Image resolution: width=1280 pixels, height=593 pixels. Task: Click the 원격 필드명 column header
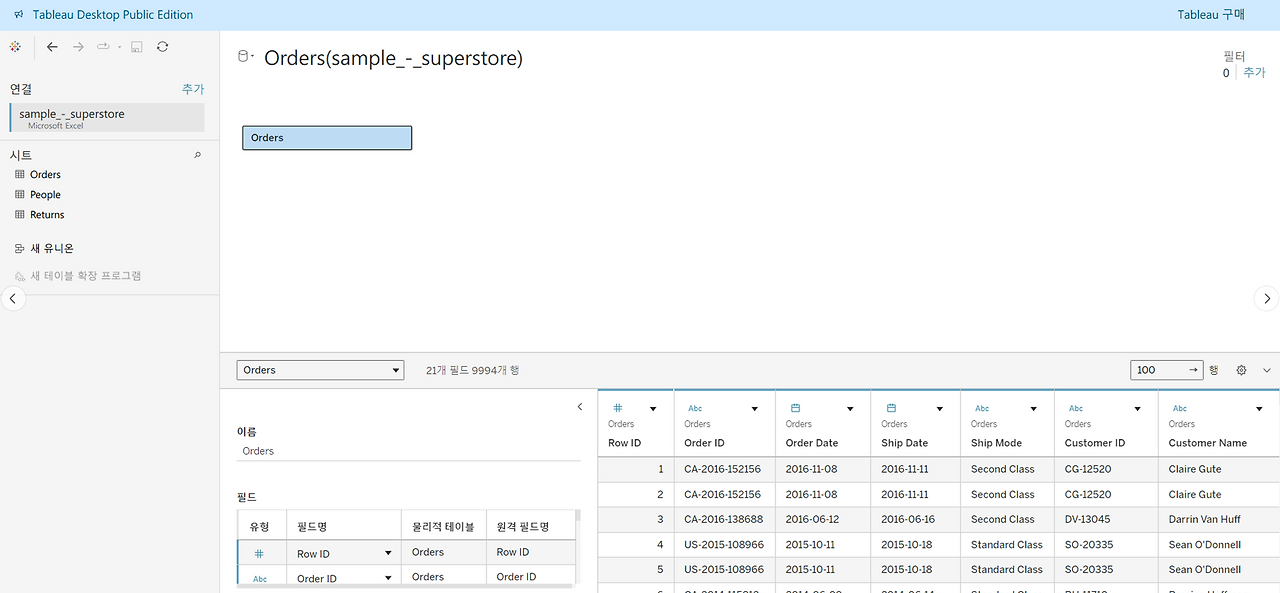530,526
